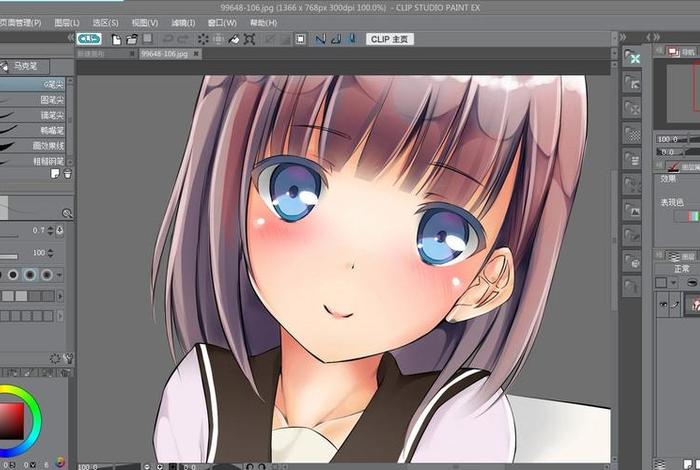Click the brush size 0.7 stepper arrows

[x=50, y=230]
